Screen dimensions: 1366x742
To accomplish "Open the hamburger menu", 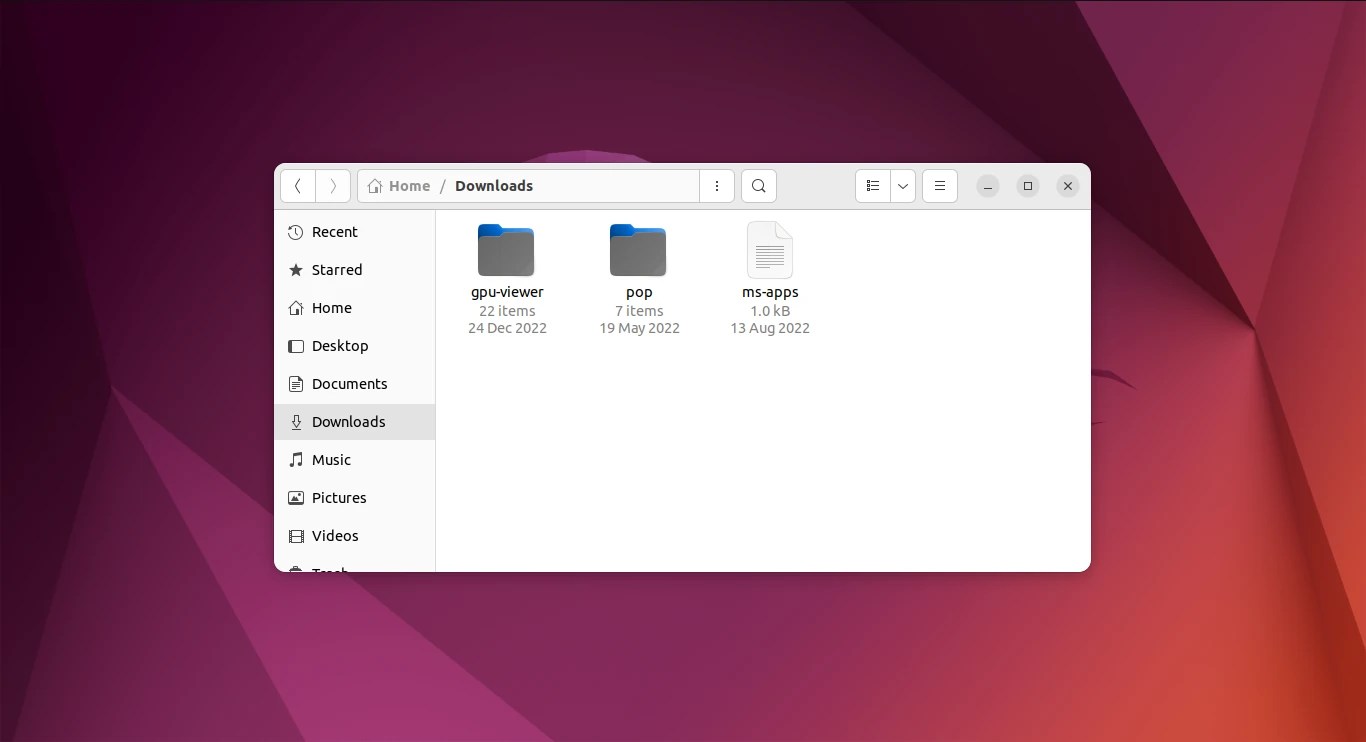I will click(939, 186).
